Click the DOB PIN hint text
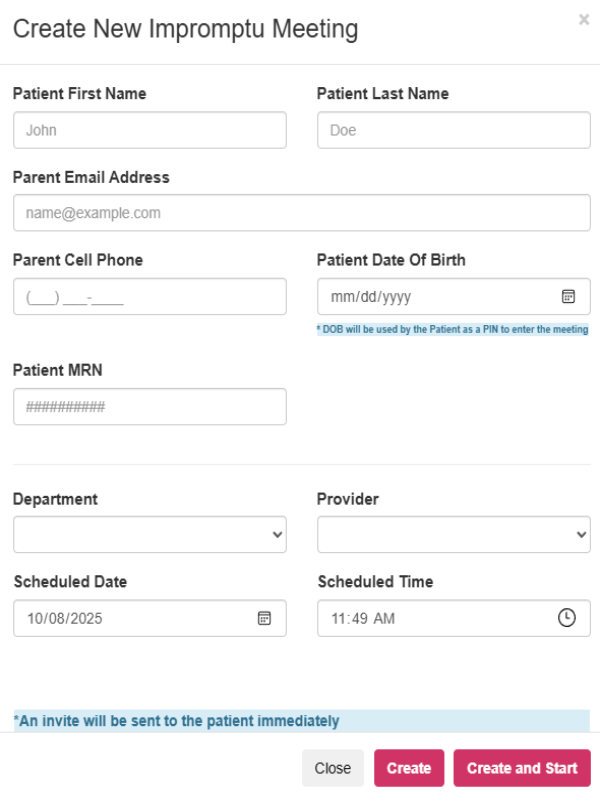 click(x=452, y=329)
